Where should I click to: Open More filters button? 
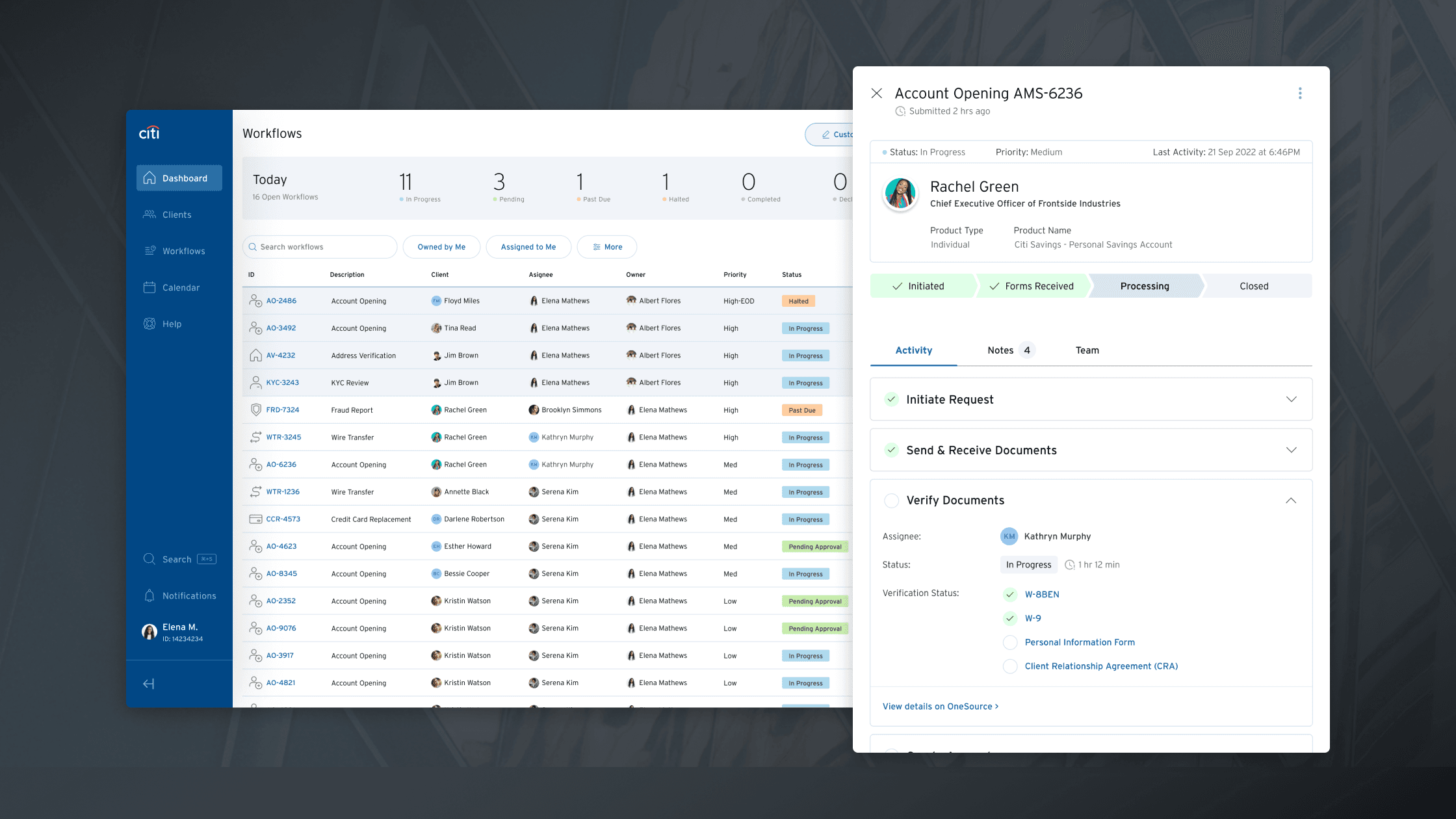pyautogui.click(x=607, y=247)
